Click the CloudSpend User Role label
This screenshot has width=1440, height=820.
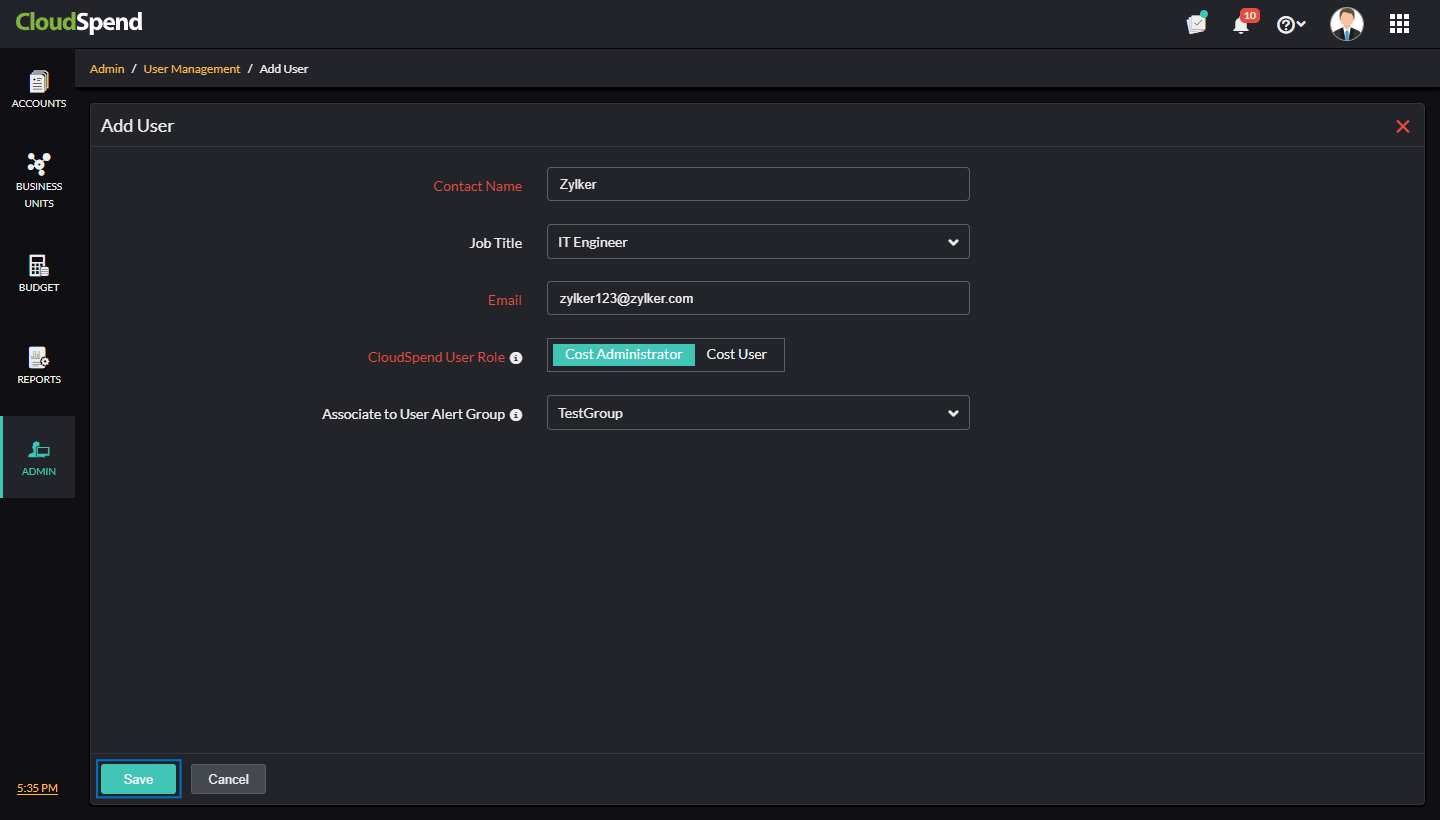pos(436,357)
